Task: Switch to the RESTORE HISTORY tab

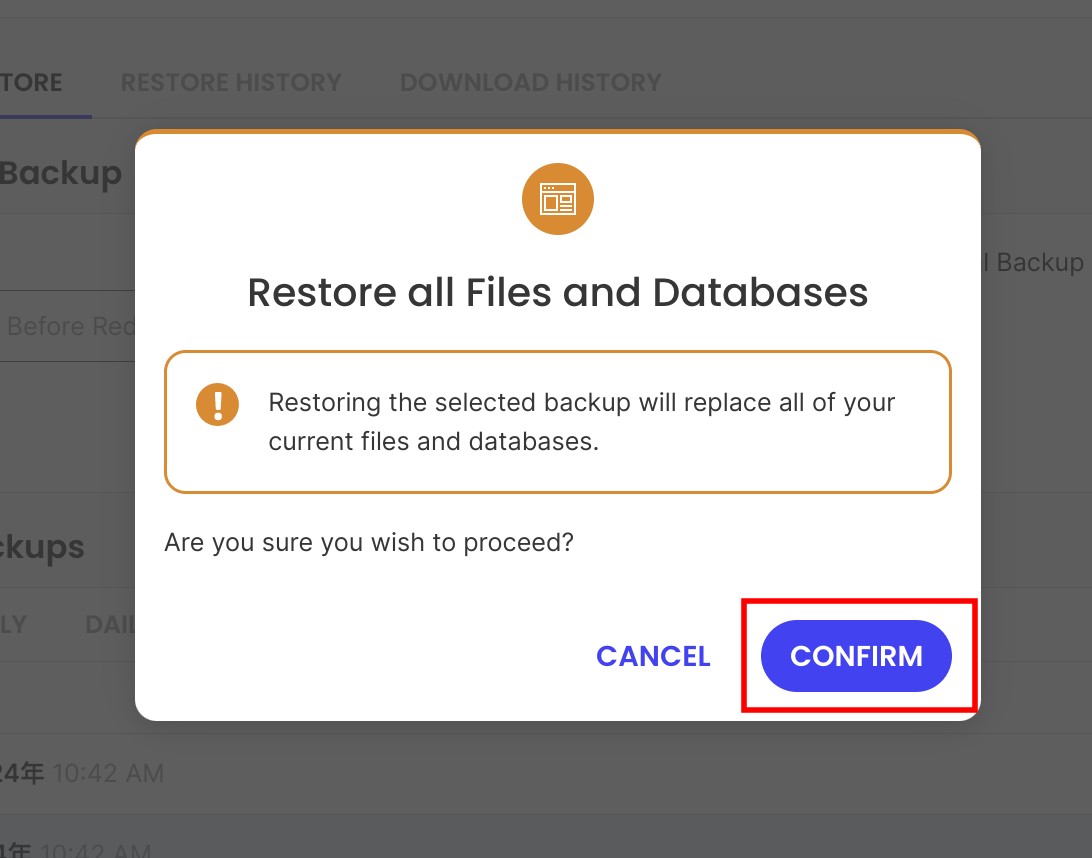Action: coord(231,82)
